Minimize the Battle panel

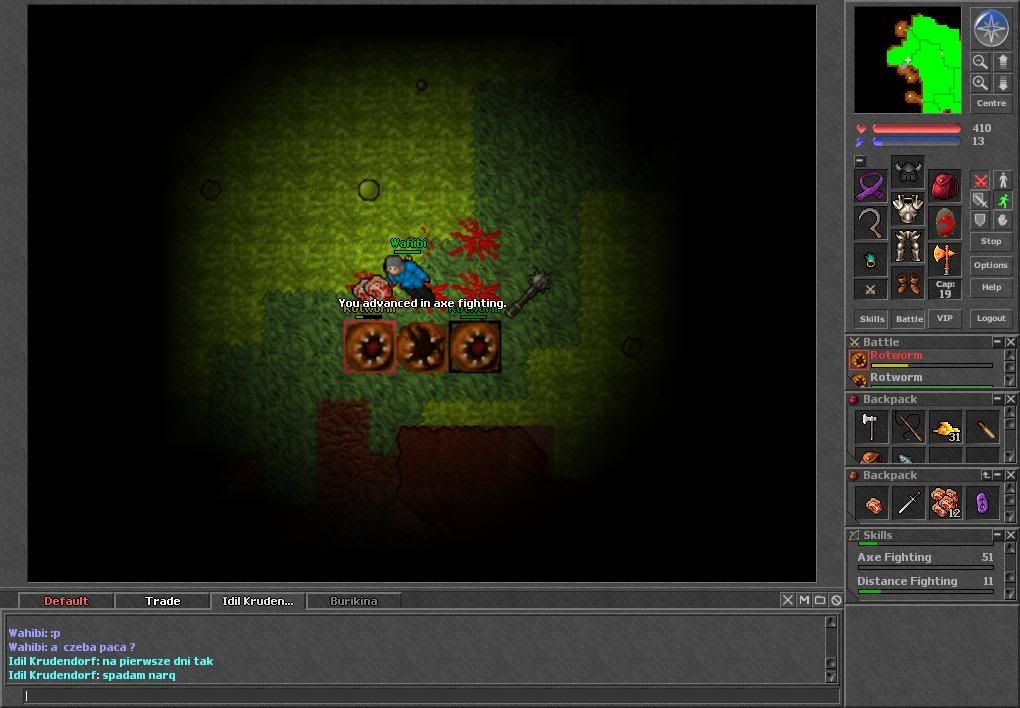[997, 342]
